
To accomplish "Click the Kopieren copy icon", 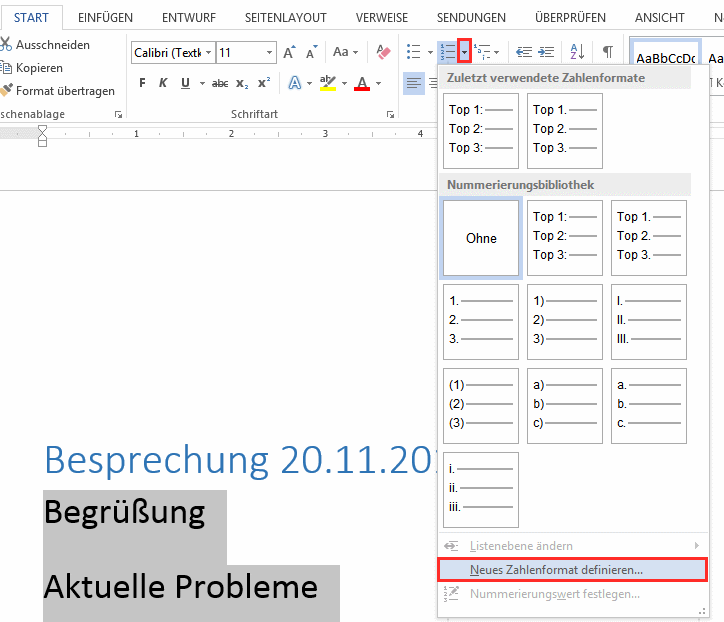I will coord(6,68).
